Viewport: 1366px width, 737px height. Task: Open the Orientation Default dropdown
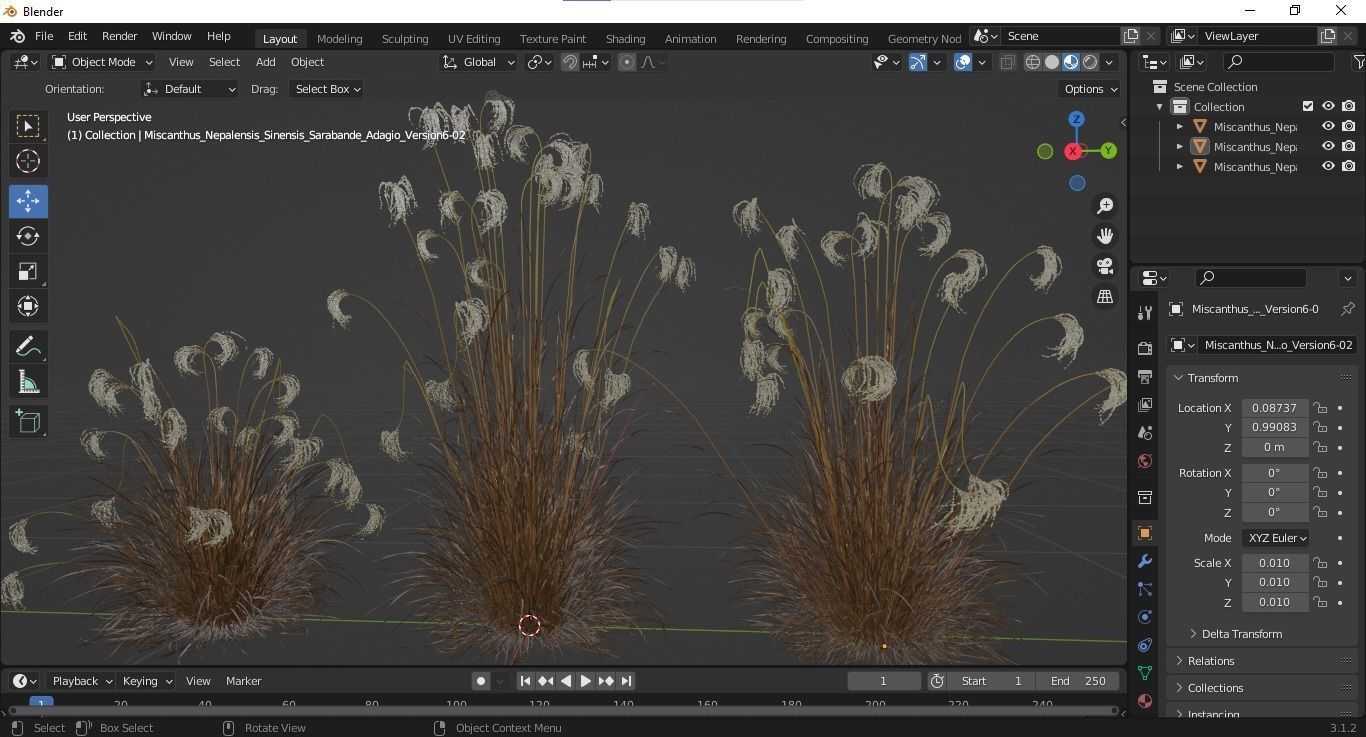189,89
